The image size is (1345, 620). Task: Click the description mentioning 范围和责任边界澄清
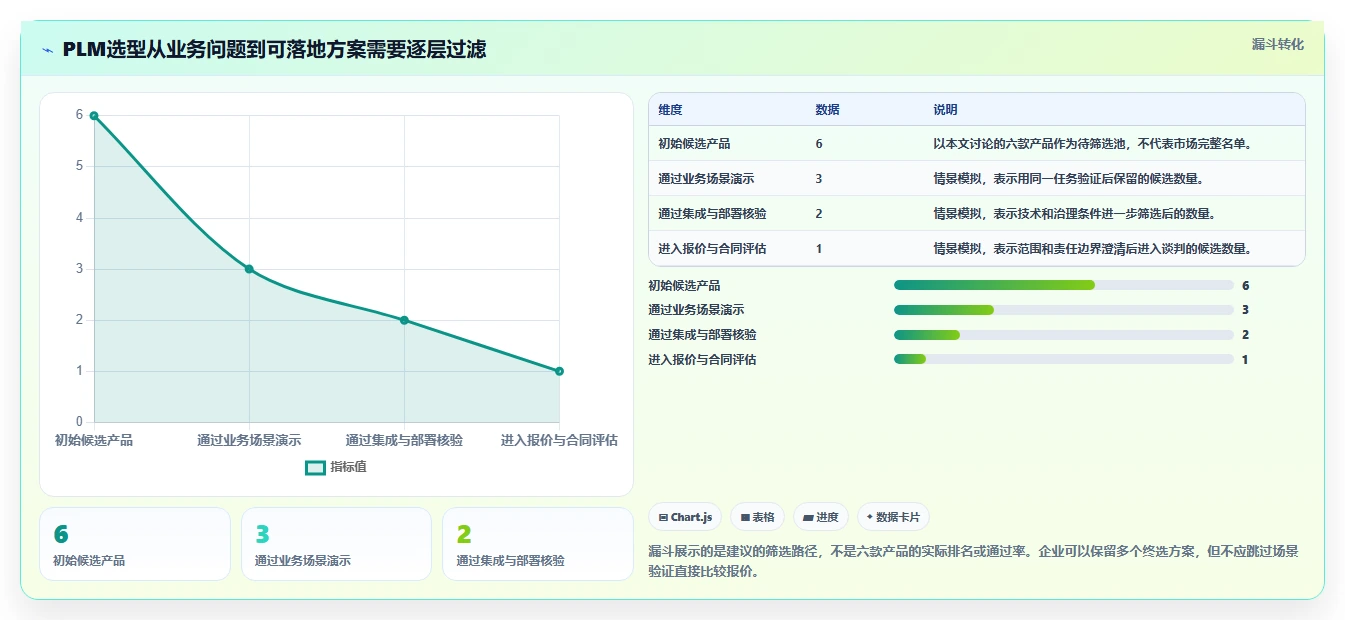(1093, 249)
